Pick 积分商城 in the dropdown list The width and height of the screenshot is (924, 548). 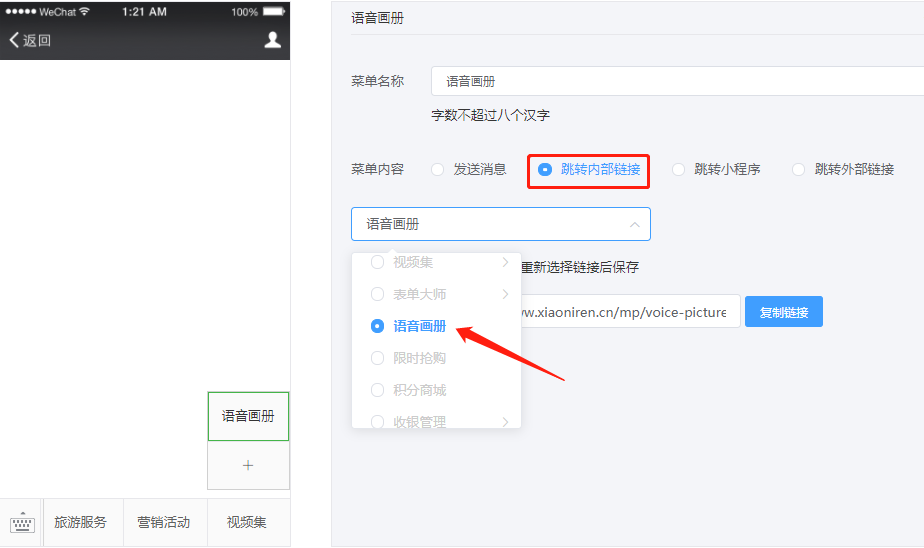[x=419, y=390]
